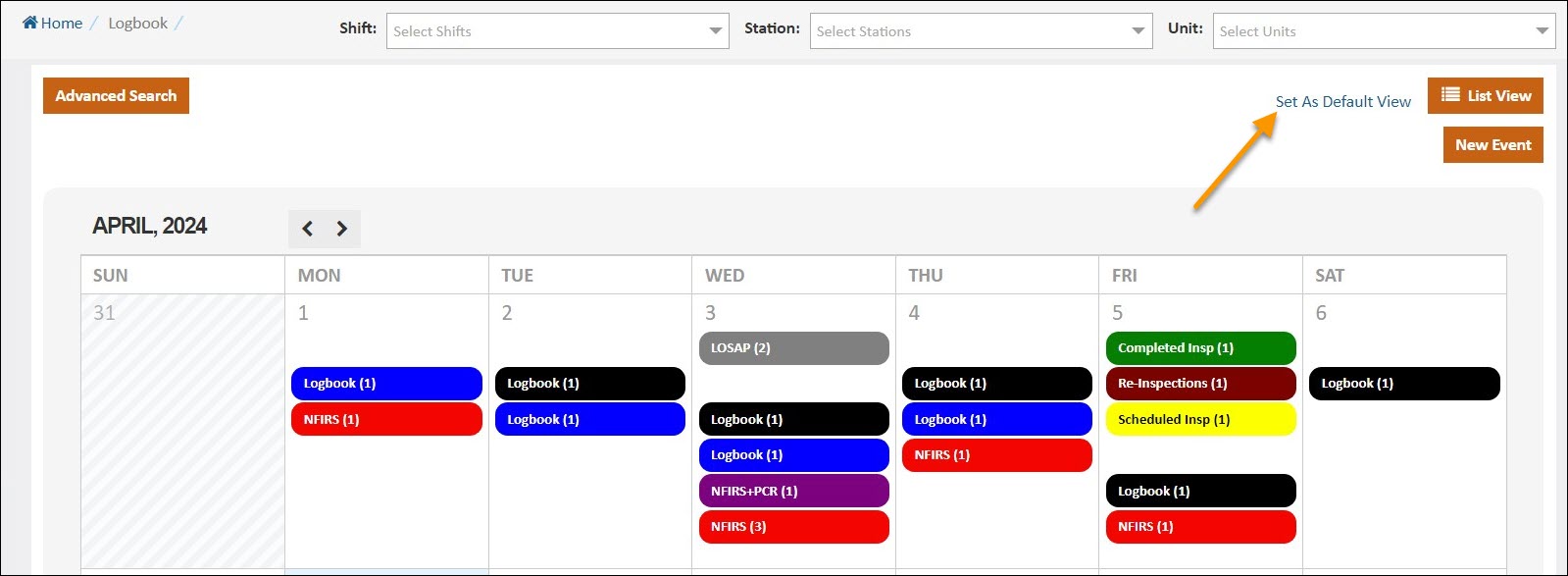Open the Select Shifts dropdown
Screen dimensions: 1568x576
coord(557,31)
